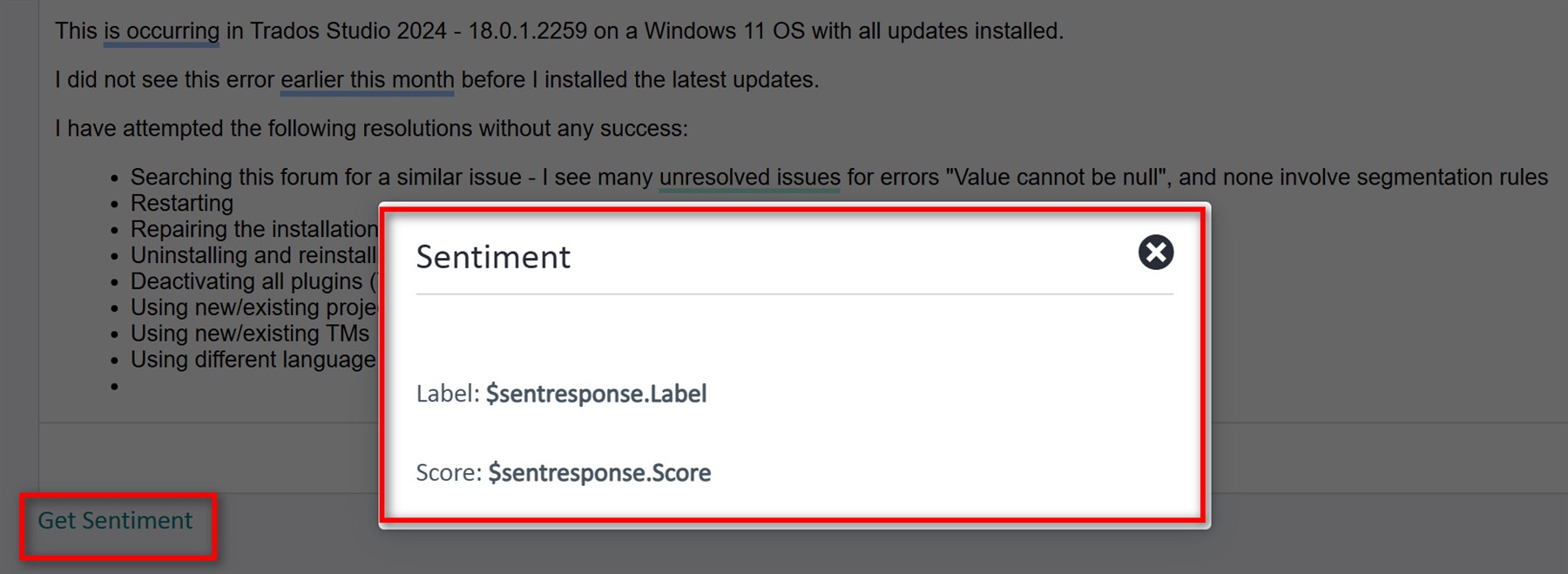The height and width of the screenshot is (574, 1568).
Task: Click the 'earlier this month' underlined text
Action: (366, 79)
